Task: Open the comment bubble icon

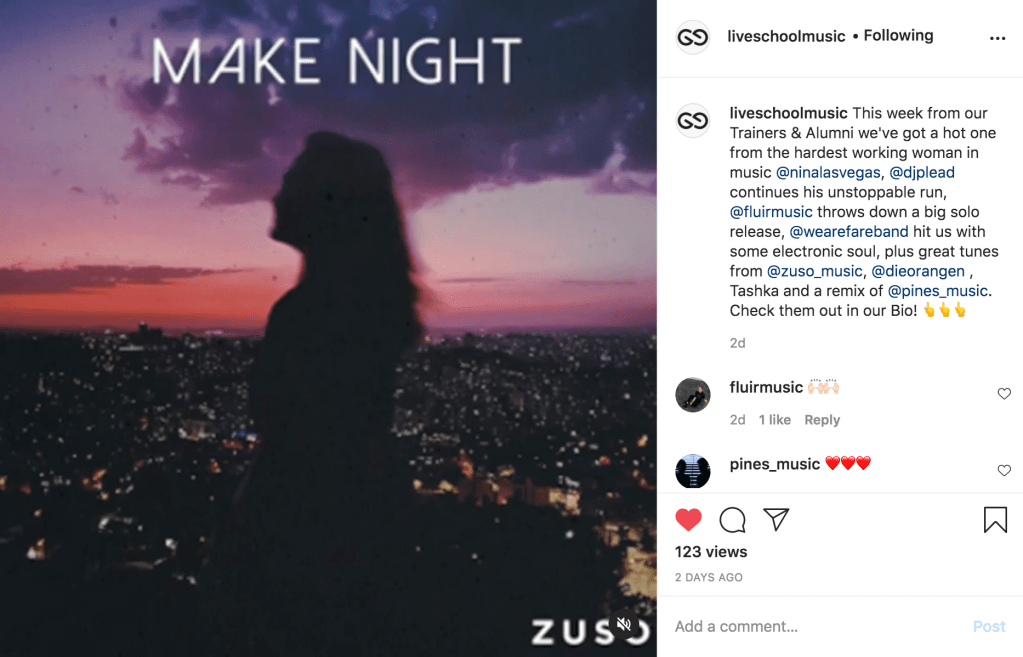Action: pyautogui.click(x=732, y=520)
